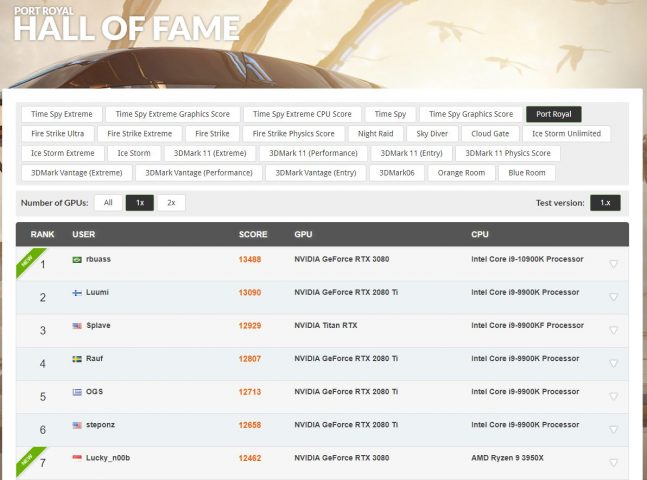647x480 pixels.
Task: Click the US flag next to Splave
Action: 77,326
